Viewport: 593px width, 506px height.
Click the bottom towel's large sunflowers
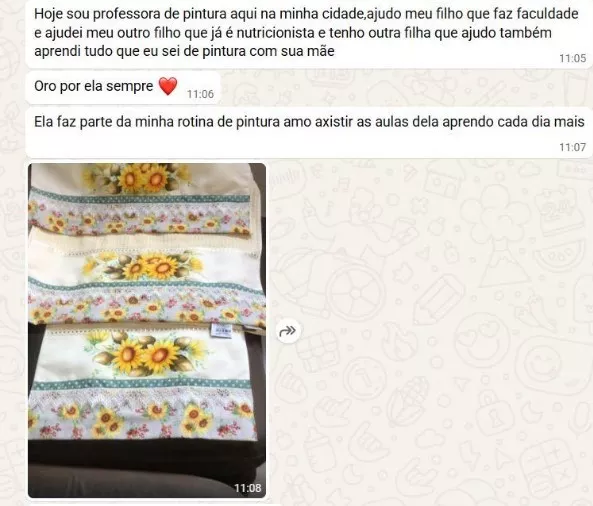tap(146, 355)
